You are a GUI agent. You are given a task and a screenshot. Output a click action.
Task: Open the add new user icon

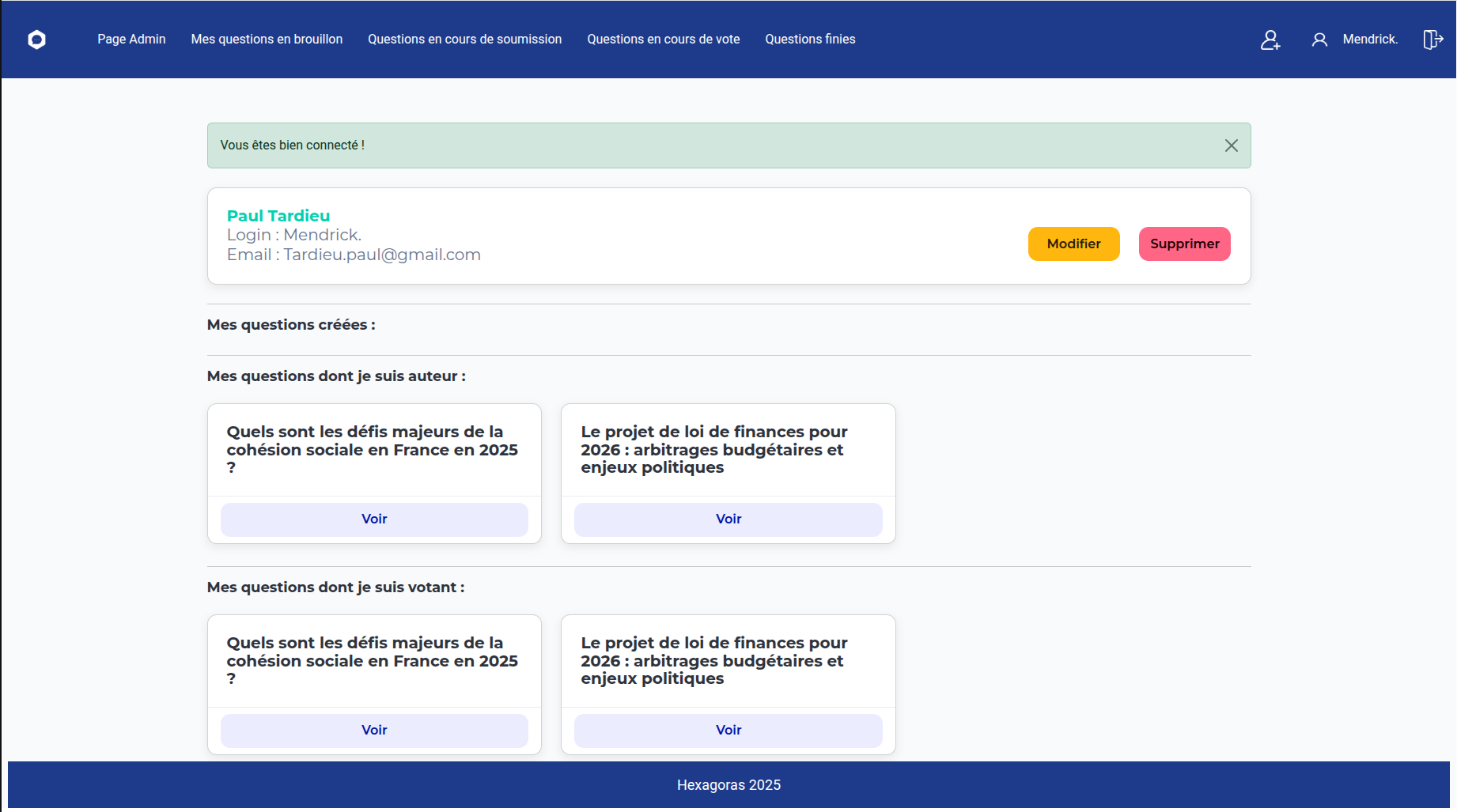point(1271,40)
